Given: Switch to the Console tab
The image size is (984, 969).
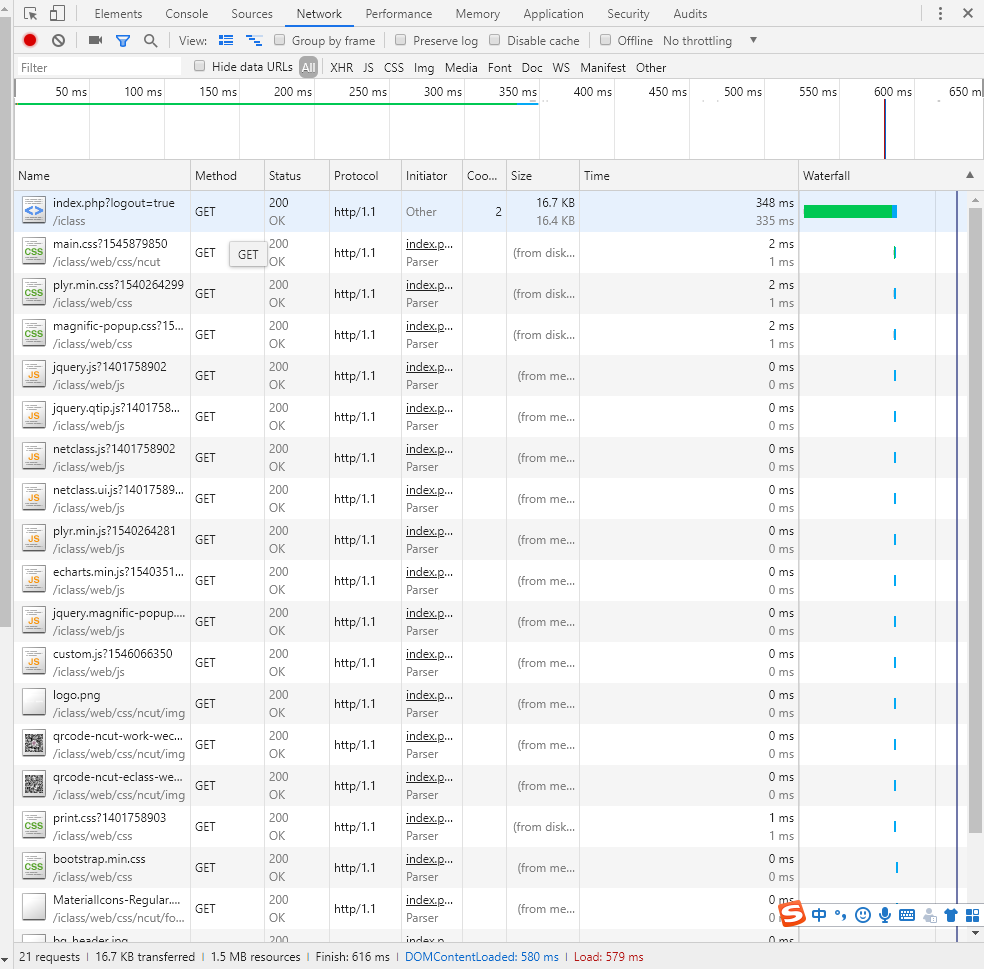Looking at the screenshot, I should (x=187, y=14).
